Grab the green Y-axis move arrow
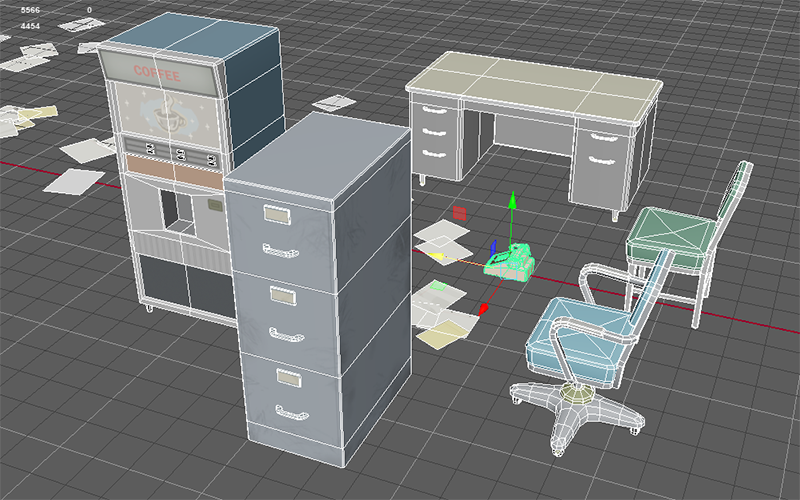Screen dimensions: 800x500 (x=513, y=200)
